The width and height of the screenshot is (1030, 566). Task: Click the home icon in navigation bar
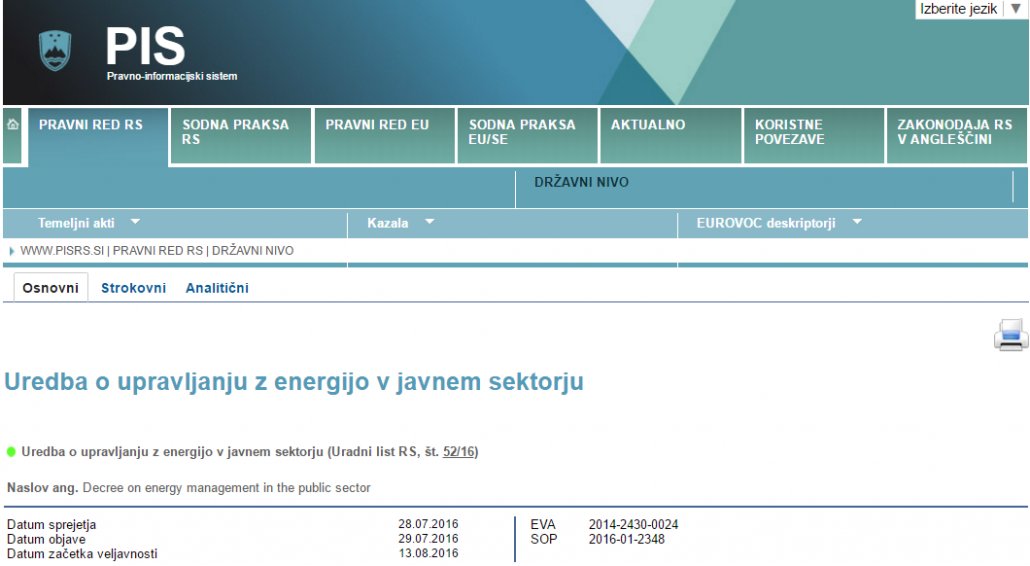[x=13, y=125]
